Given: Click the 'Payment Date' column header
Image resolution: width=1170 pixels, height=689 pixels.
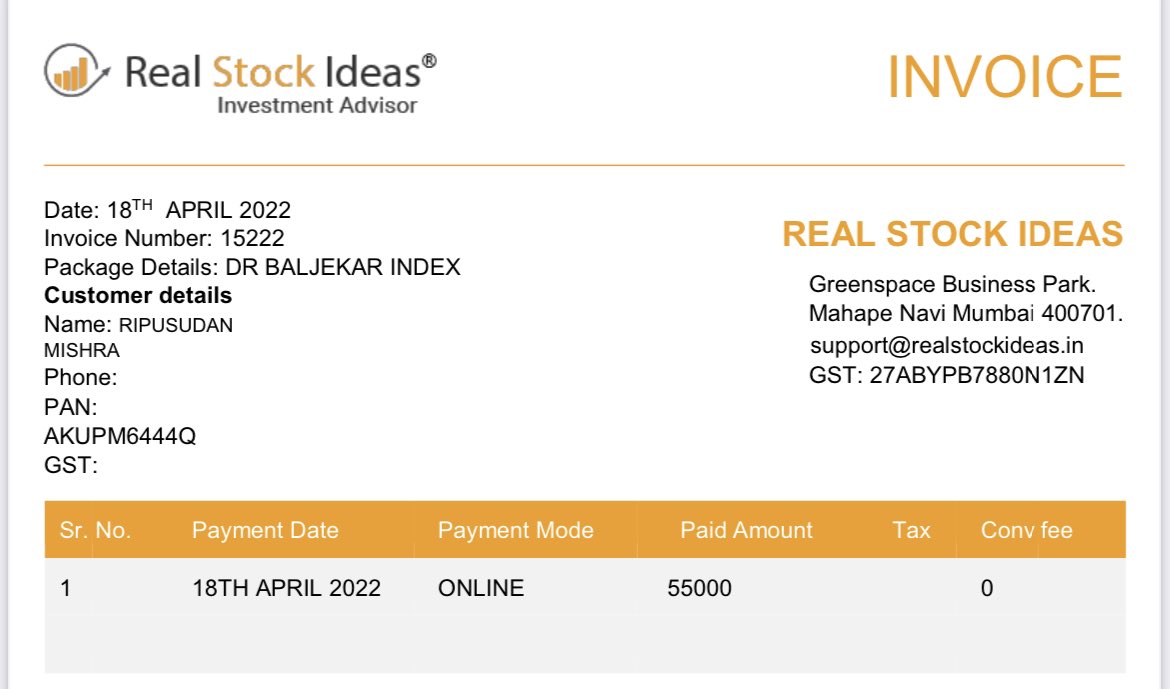Looking at the screenshot, I should 265,530.
